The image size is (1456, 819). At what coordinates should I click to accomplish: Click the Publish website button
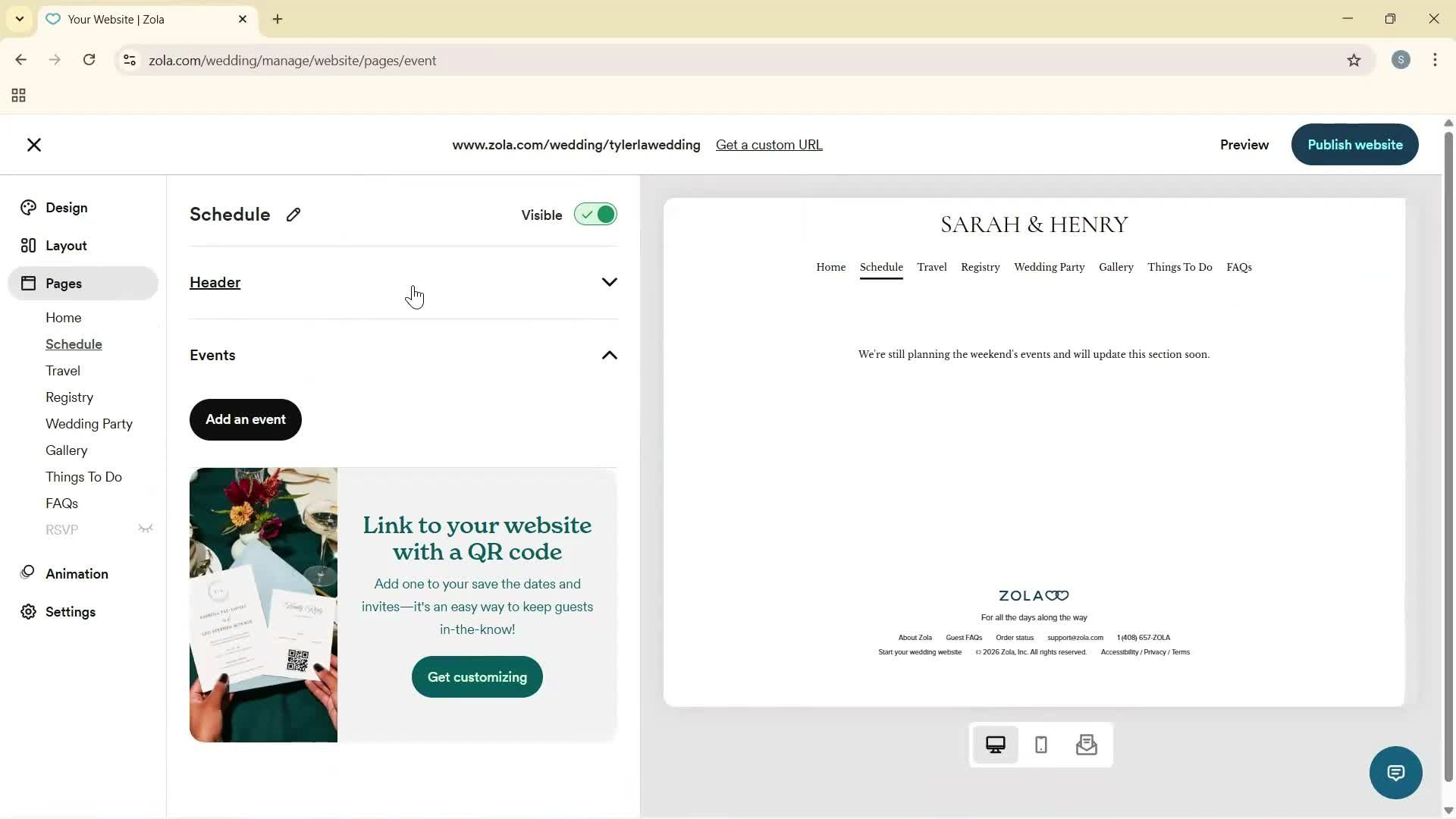click(x=1354, y=144)
